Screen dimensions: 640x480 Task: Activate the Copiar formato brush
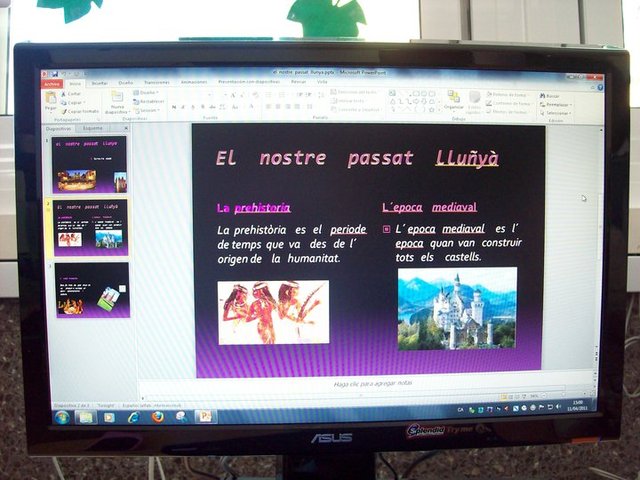80,111
